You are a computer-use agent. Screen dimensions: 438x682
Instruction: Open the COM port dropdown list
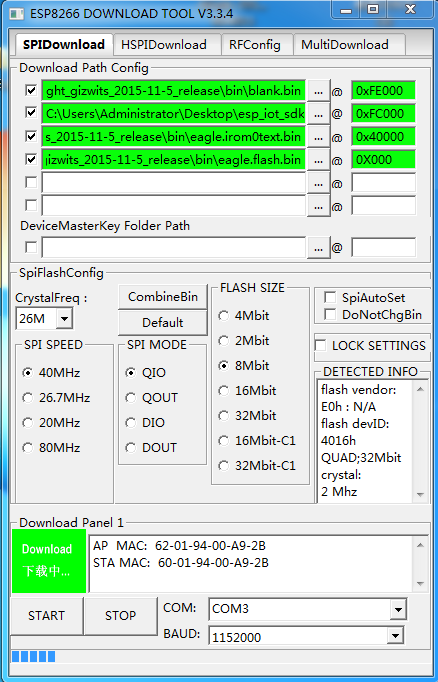pos(398,609)
